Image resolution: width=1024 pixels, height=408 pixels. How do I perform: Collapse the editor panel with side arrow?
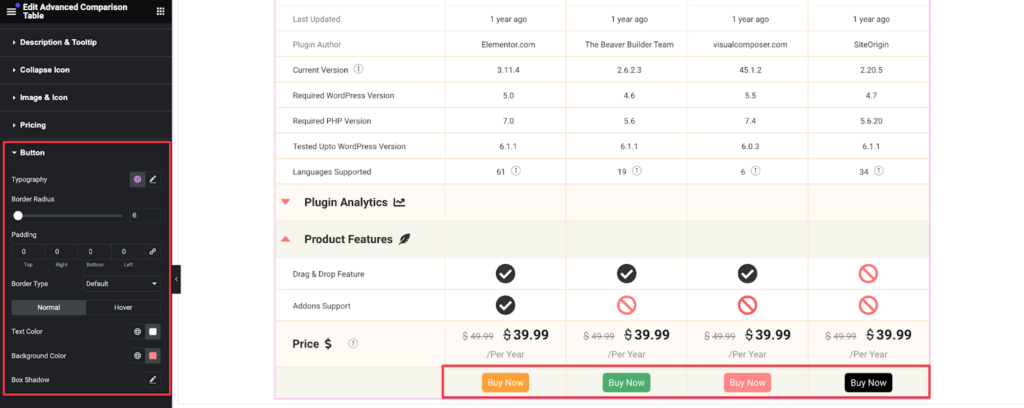176,279
